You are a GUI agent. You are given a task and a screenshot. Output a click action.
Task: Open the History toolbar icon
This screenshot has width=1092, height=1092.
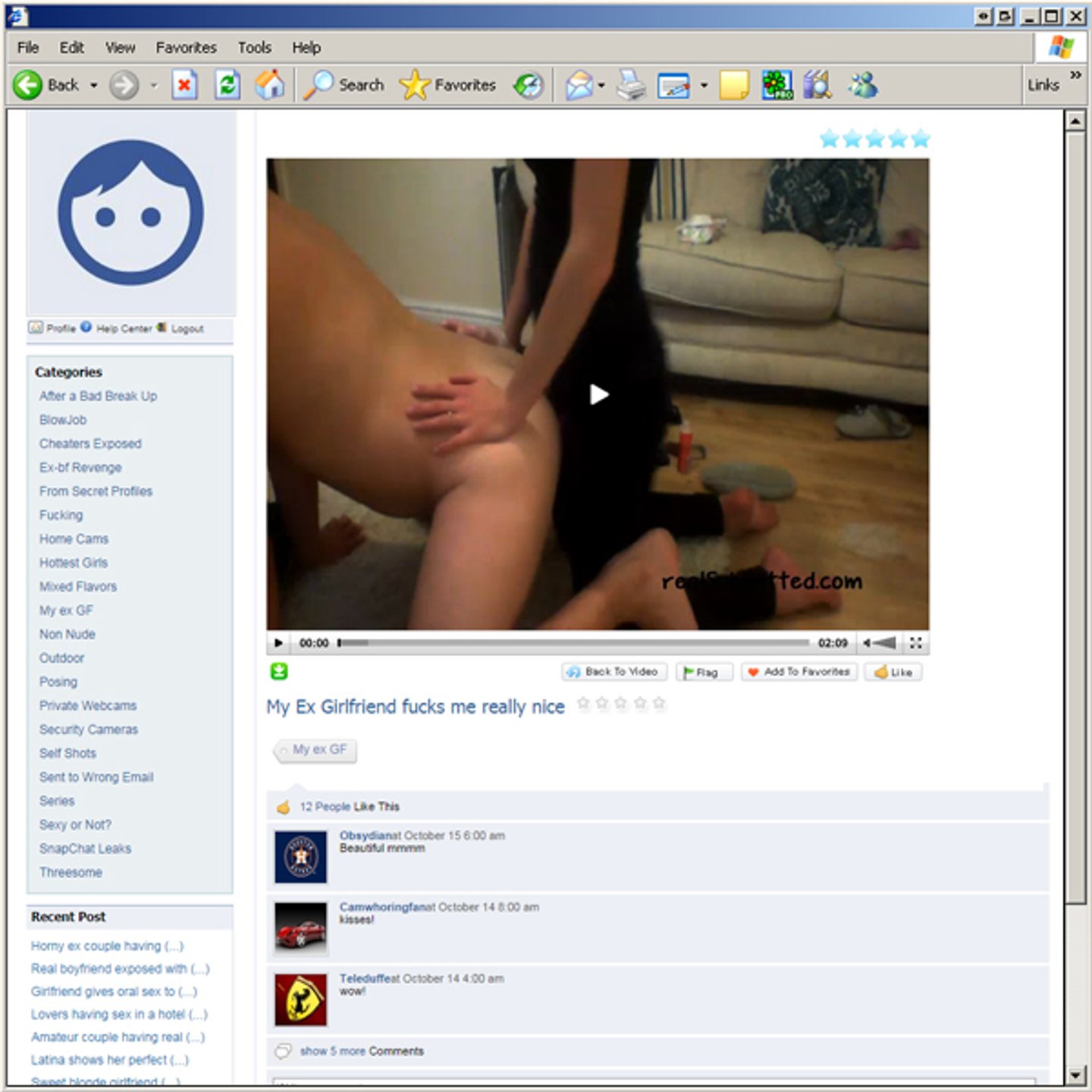pyautogui.click(x=529, y=85)
